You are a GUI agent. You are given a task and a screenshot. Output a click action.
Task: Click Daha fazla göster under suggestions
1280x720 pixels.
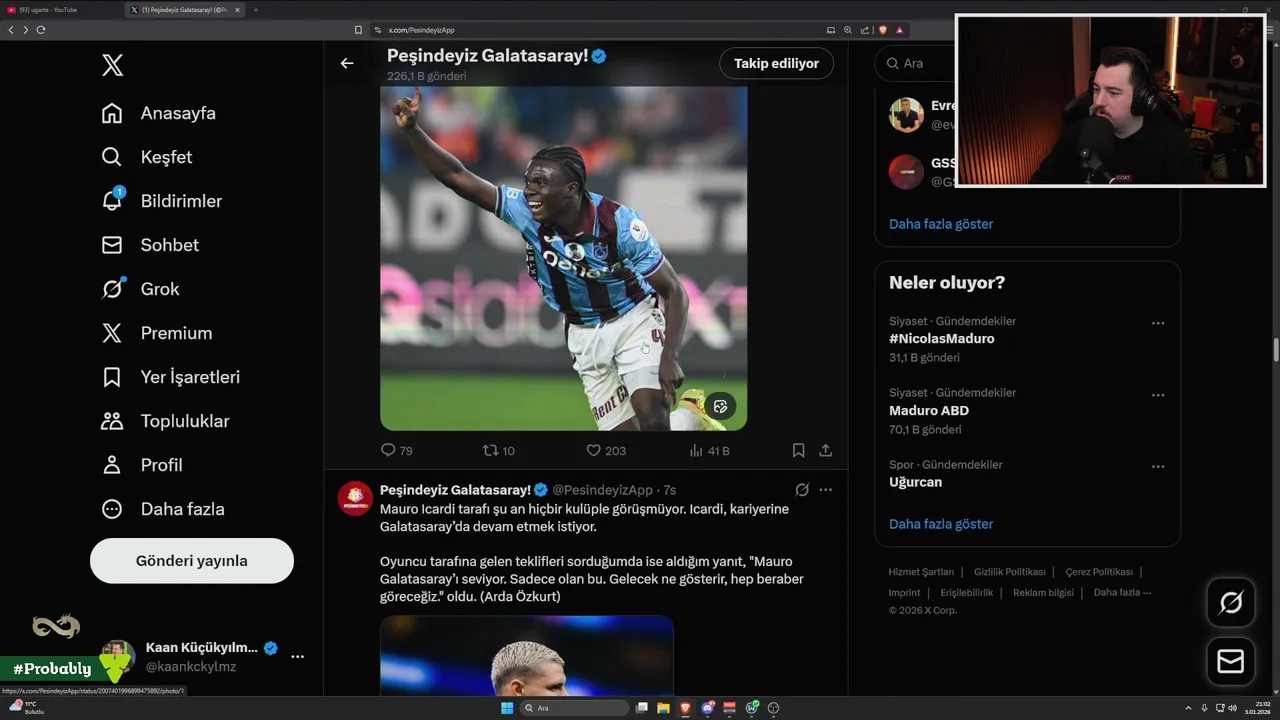pos(941,224)
